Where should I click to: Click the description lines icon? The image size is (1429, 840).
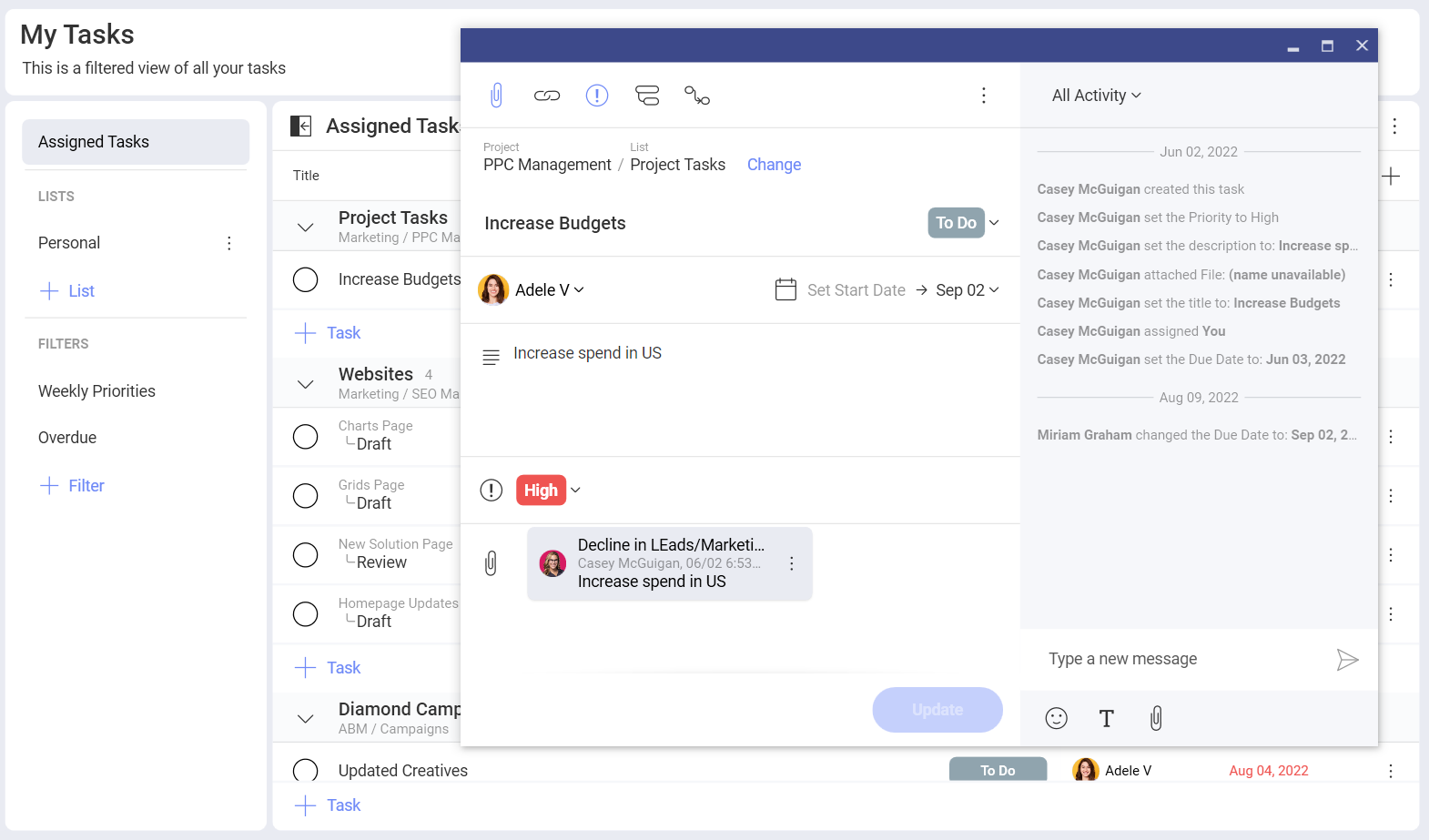(491, 357)
